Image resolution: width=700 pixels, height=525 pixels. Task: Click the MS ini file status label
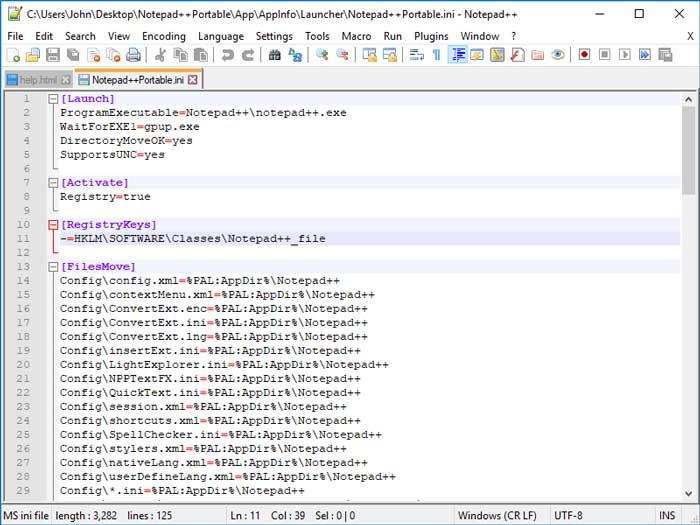coord(26,516)
